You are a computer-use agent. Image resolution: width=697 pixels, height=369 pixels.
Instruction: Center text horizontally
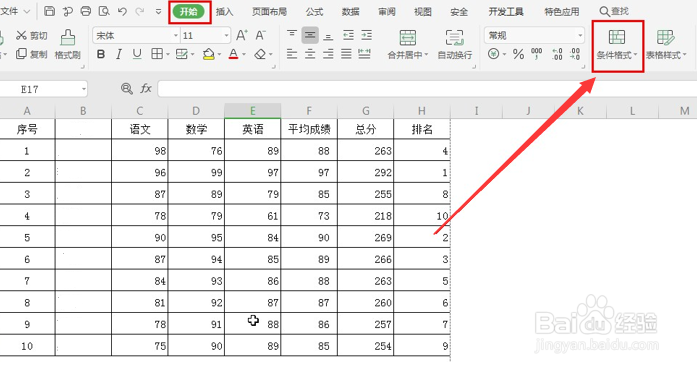click(310, 54)
